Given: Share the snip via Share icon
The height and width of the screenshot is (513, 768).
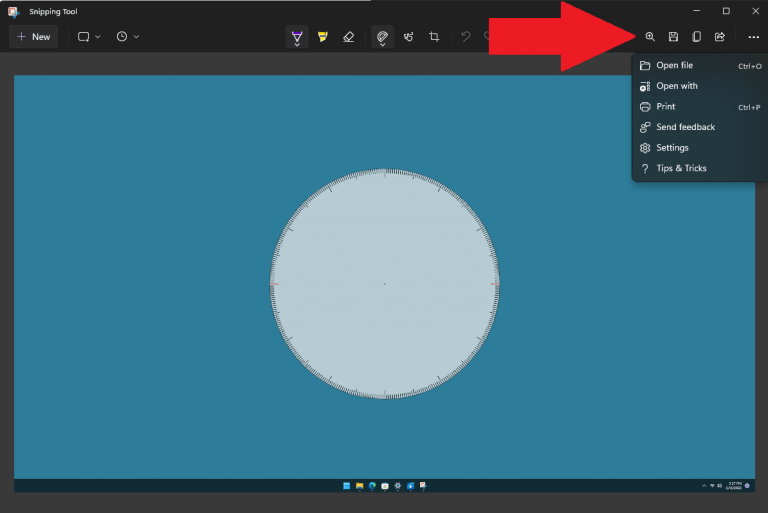Looking at the screenshot, I should click(x=719, y=37).
